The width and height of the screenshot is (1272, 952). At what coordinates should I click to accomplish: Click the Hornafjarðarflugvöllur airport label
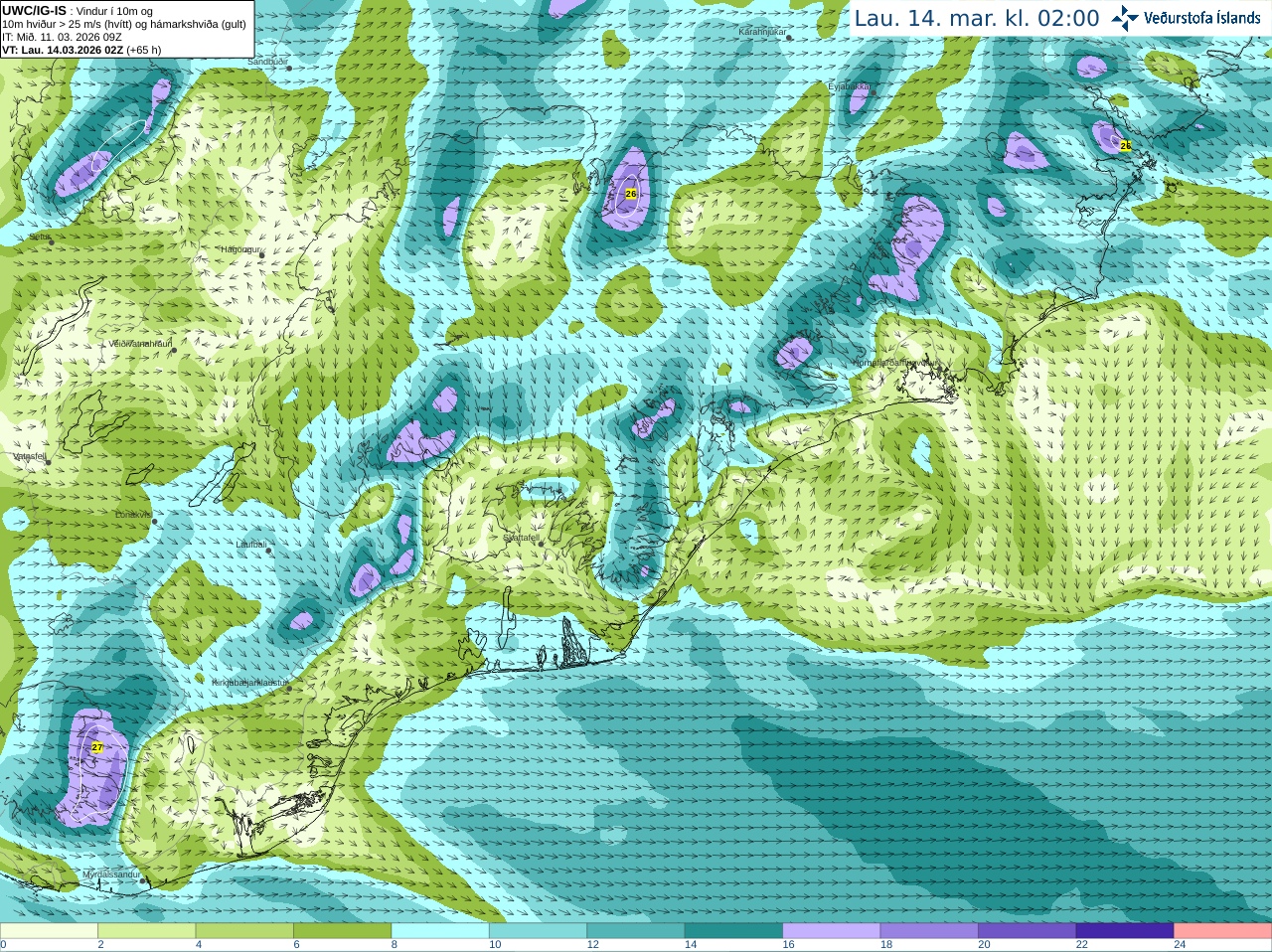tap(895, 363)
